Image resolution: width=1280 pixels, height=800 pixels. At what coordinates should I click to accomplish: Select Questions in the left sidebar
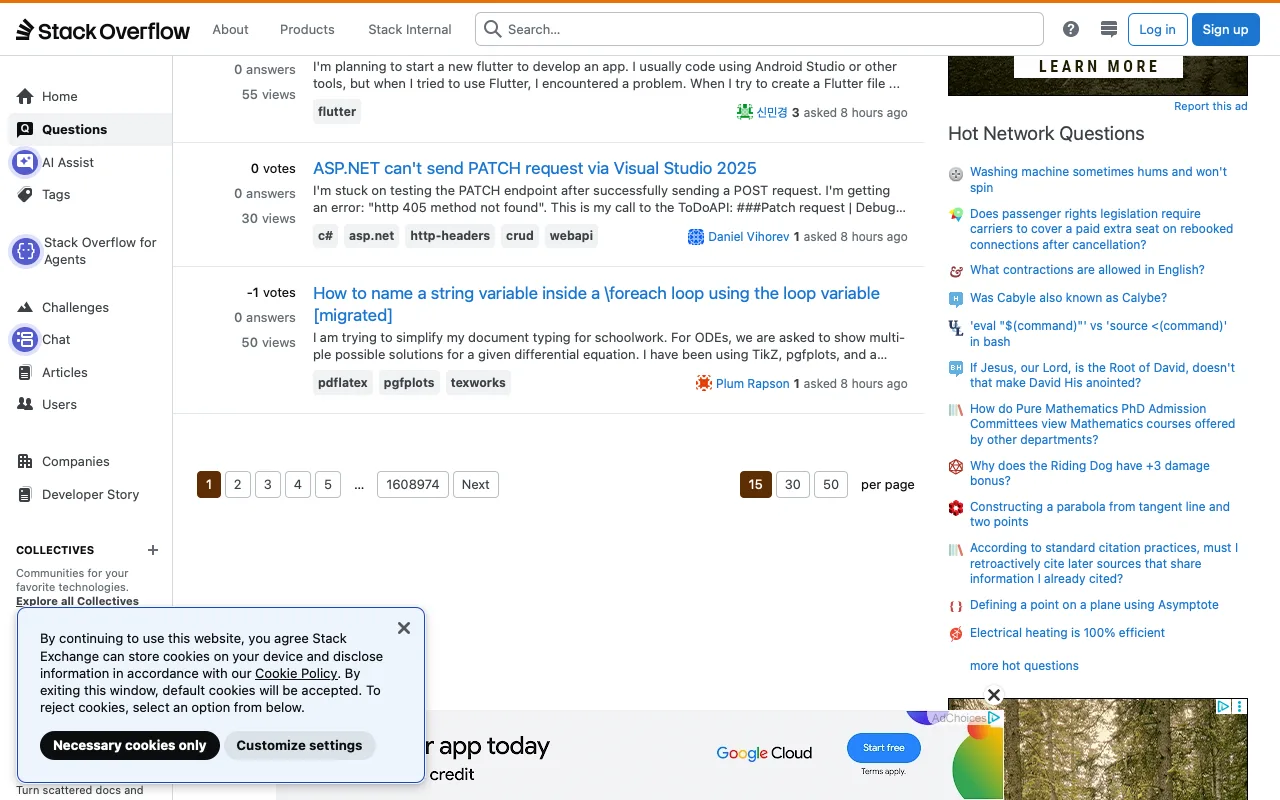[x=90, y=129]
